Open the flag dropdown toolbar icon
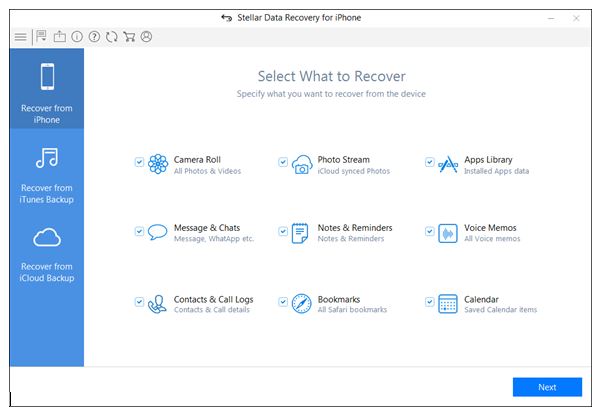The image size is (599, 415). [41, 36]
